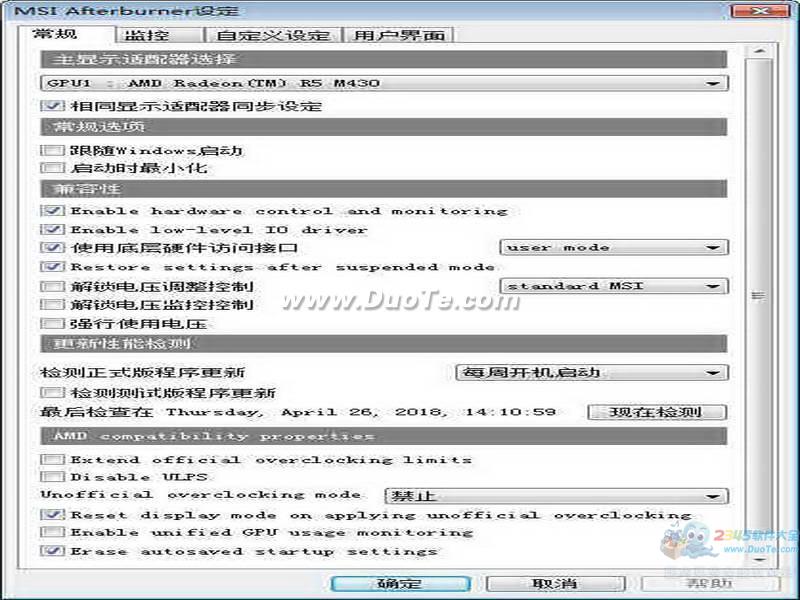Screen dimensions: 800x600
Task: Switch to the 监控 tab
Action: coord(159,35)
